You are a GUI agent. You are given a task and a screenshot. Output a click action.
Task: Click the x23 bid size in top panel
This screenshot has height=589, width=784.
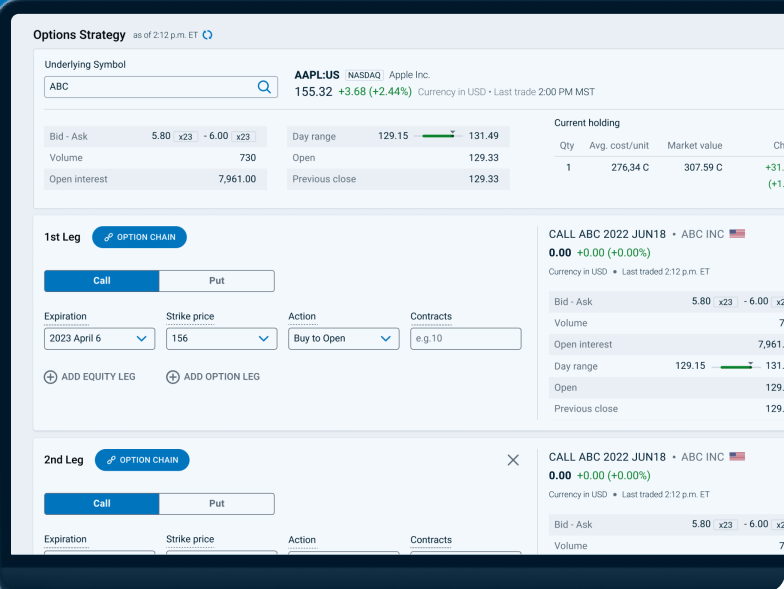coord(186,136)
